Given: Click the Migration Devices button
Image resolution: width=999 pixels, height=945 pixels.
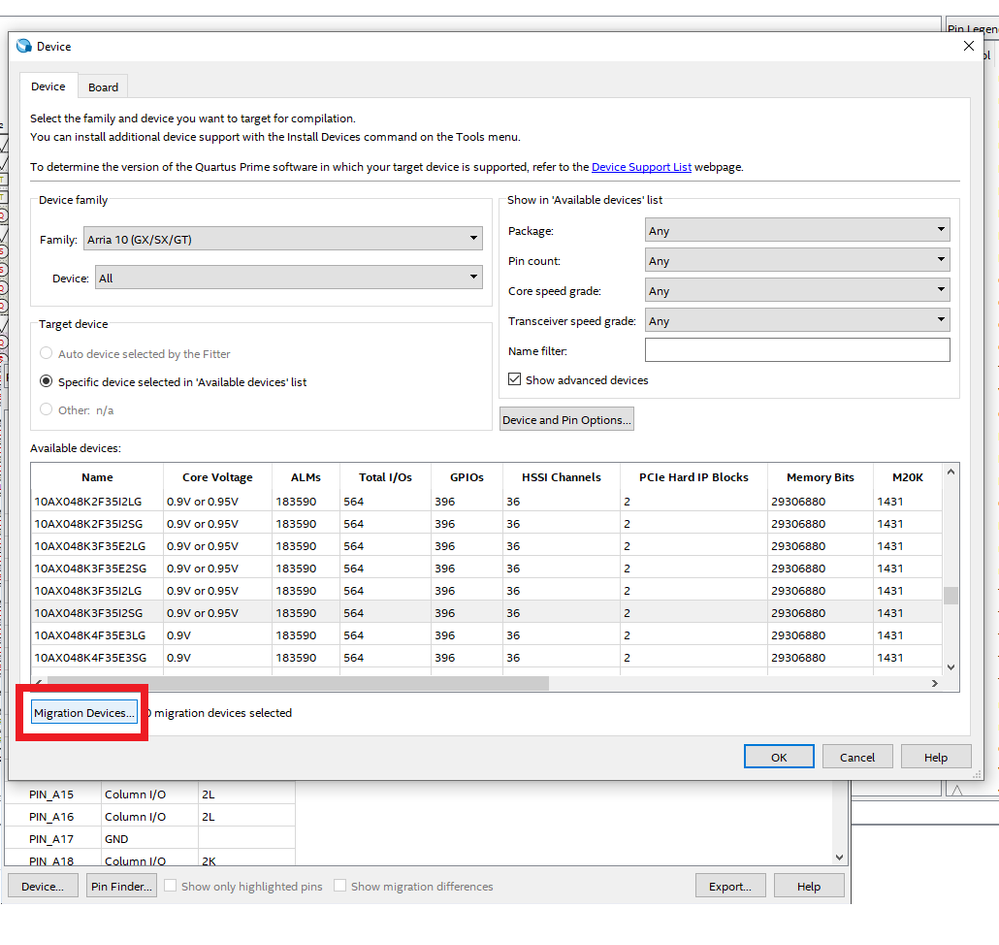Looking at the screenshot, I should (x=84, y=712).
